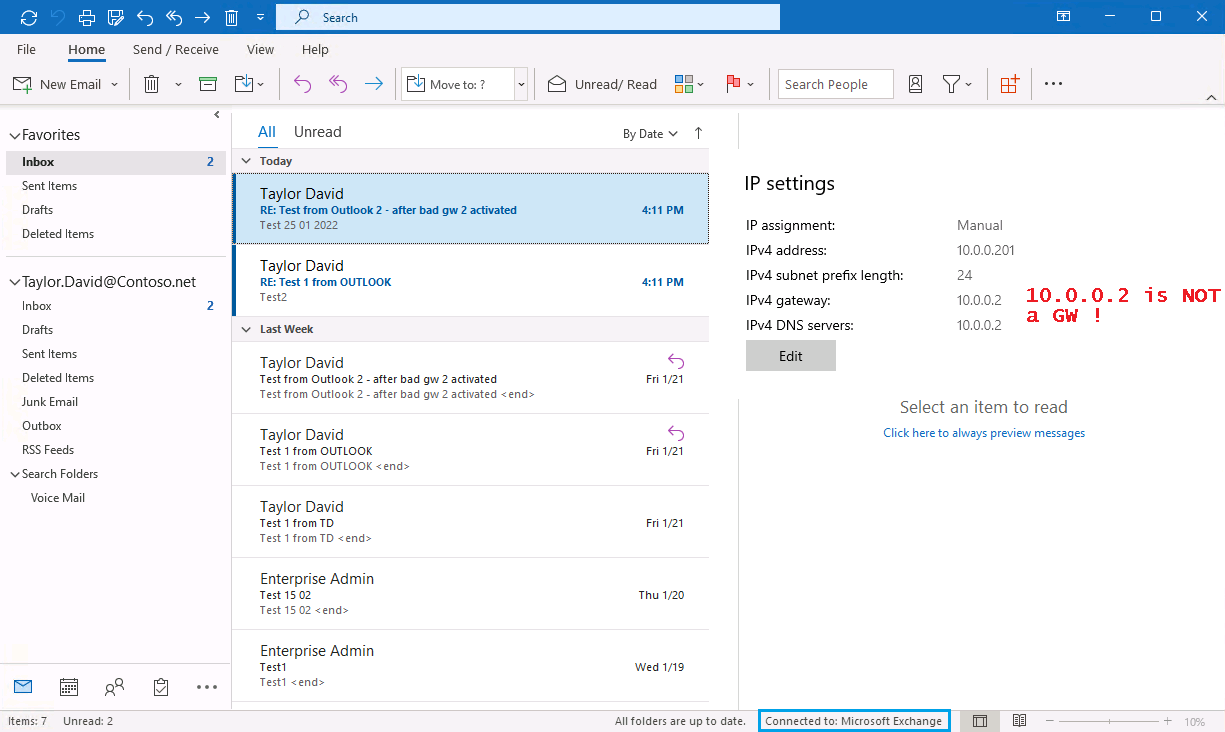Collapse the Search Folders node

tap(15, 474)
